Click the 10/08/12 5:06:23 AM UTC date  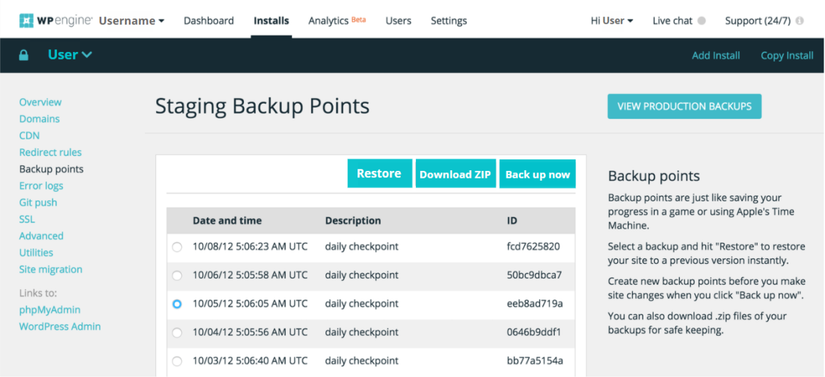coord(250,247)
